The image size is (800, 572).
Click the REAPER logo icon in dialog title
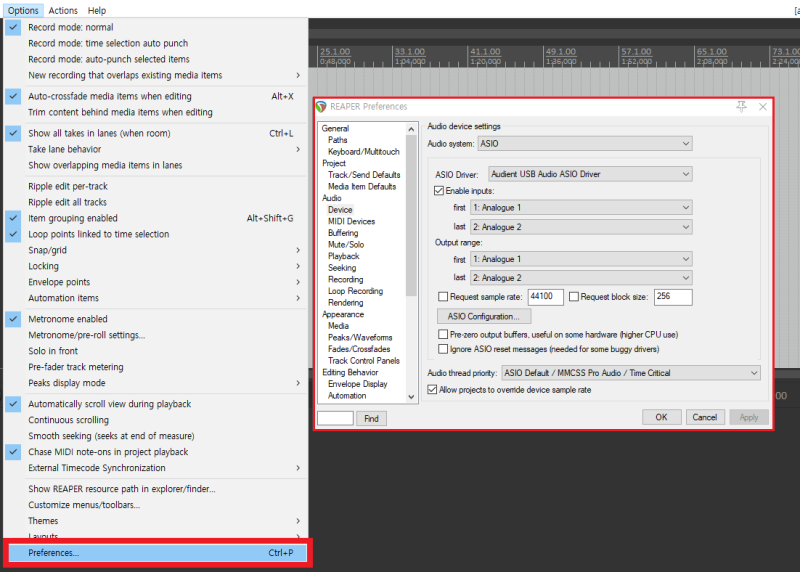(x=321, y=107)
